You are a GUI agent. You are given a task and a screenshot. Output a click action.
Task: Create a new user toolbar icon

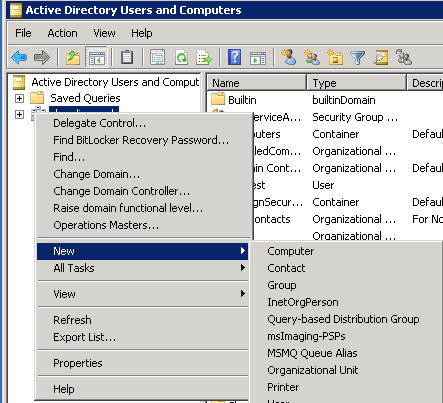tap(289, 57)
